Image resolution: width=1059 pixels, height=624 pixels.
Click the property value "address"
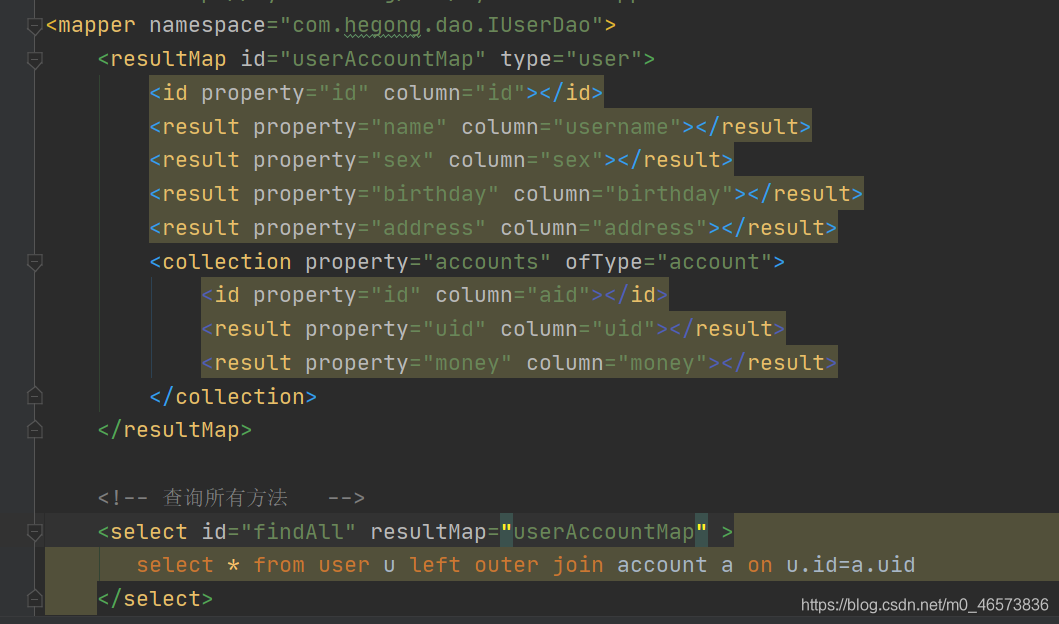coord(428,228)
